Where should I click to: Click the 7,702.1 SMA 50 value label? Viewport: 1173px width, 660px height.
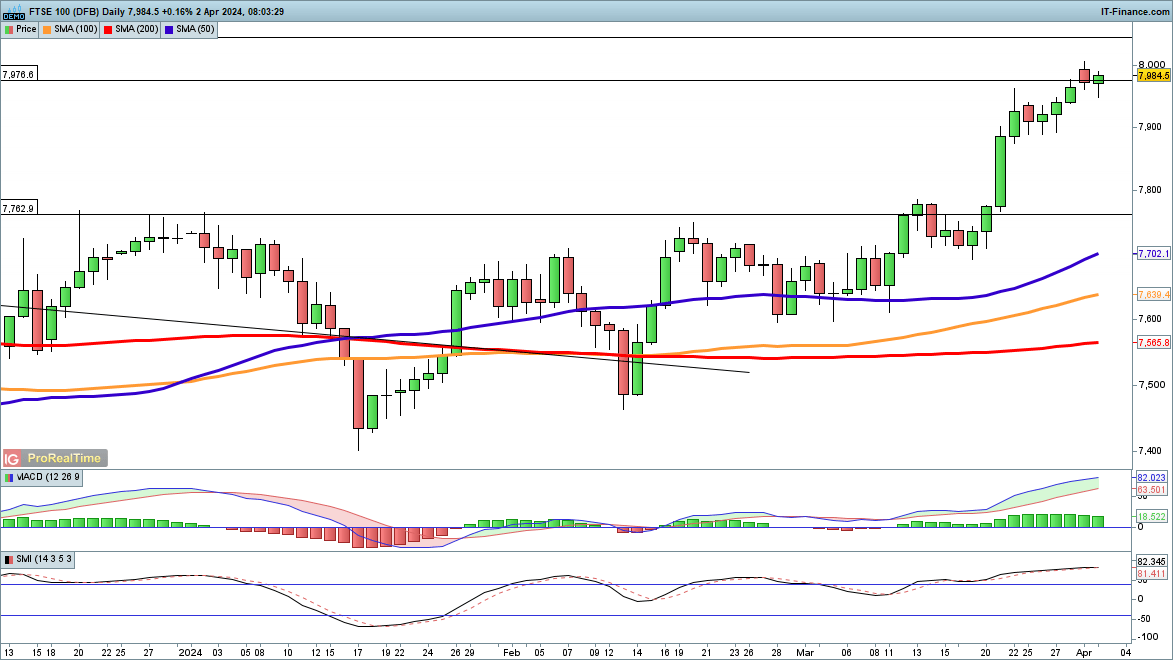[1153, 254]
